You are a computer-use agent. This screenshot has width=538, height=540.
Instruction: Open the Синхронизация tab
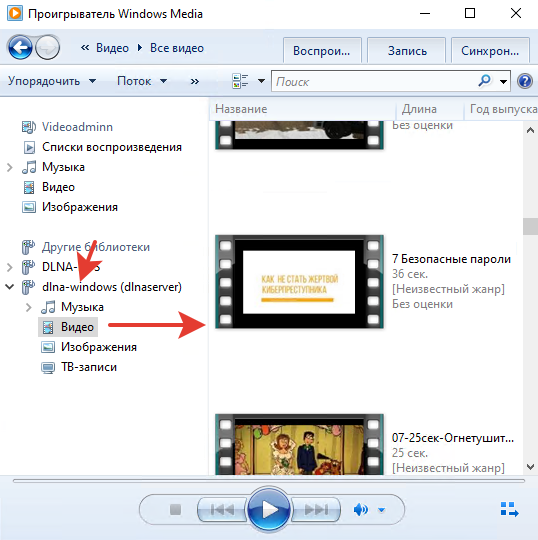click(490, 51)
